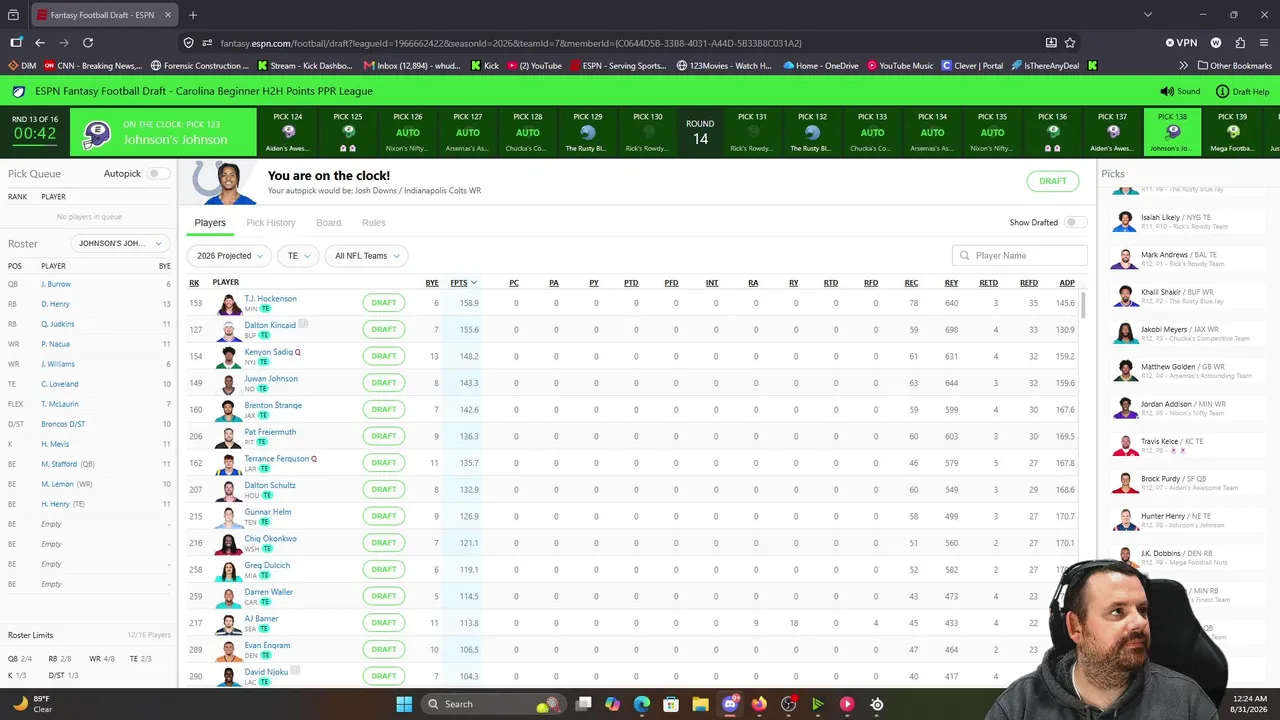Image resolution: width=1280 pixels, height=720 pixels.
Task: Open the news note icon beside Dalton Kincaid
Action: pos(303,324)
